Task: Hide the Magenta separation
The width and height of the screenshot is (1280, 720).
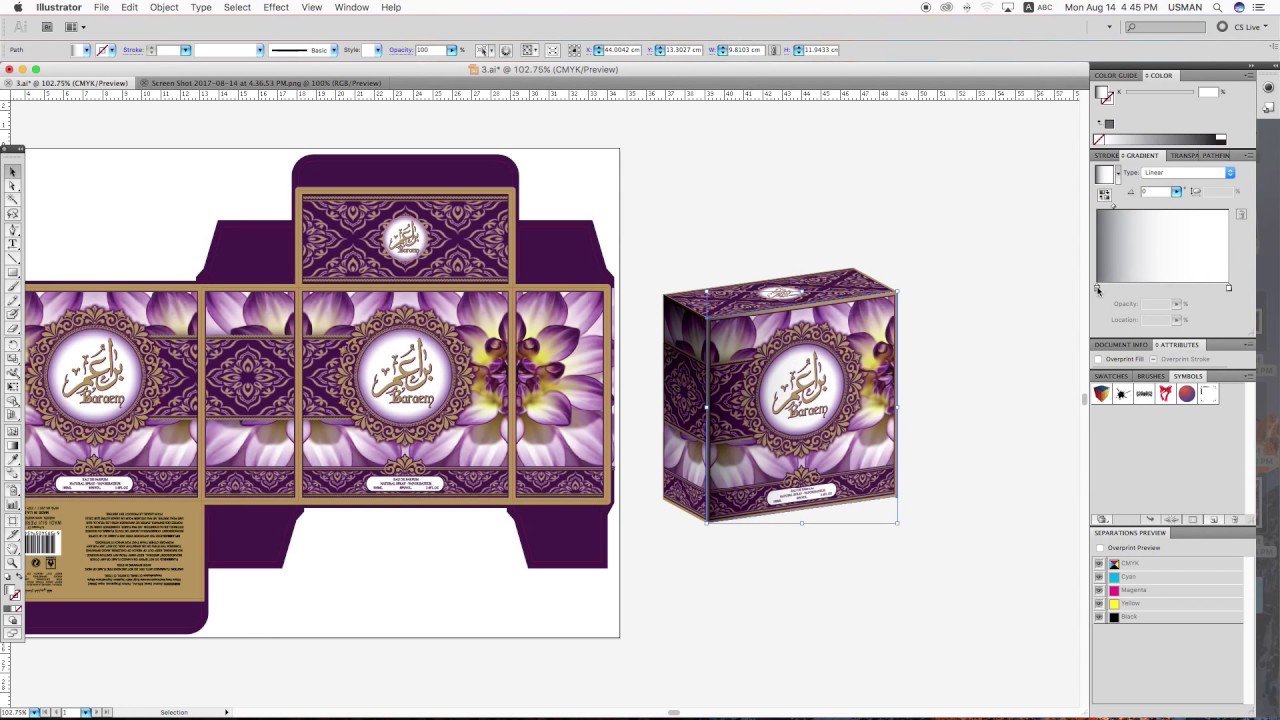Action: [x=1099, y=590]
